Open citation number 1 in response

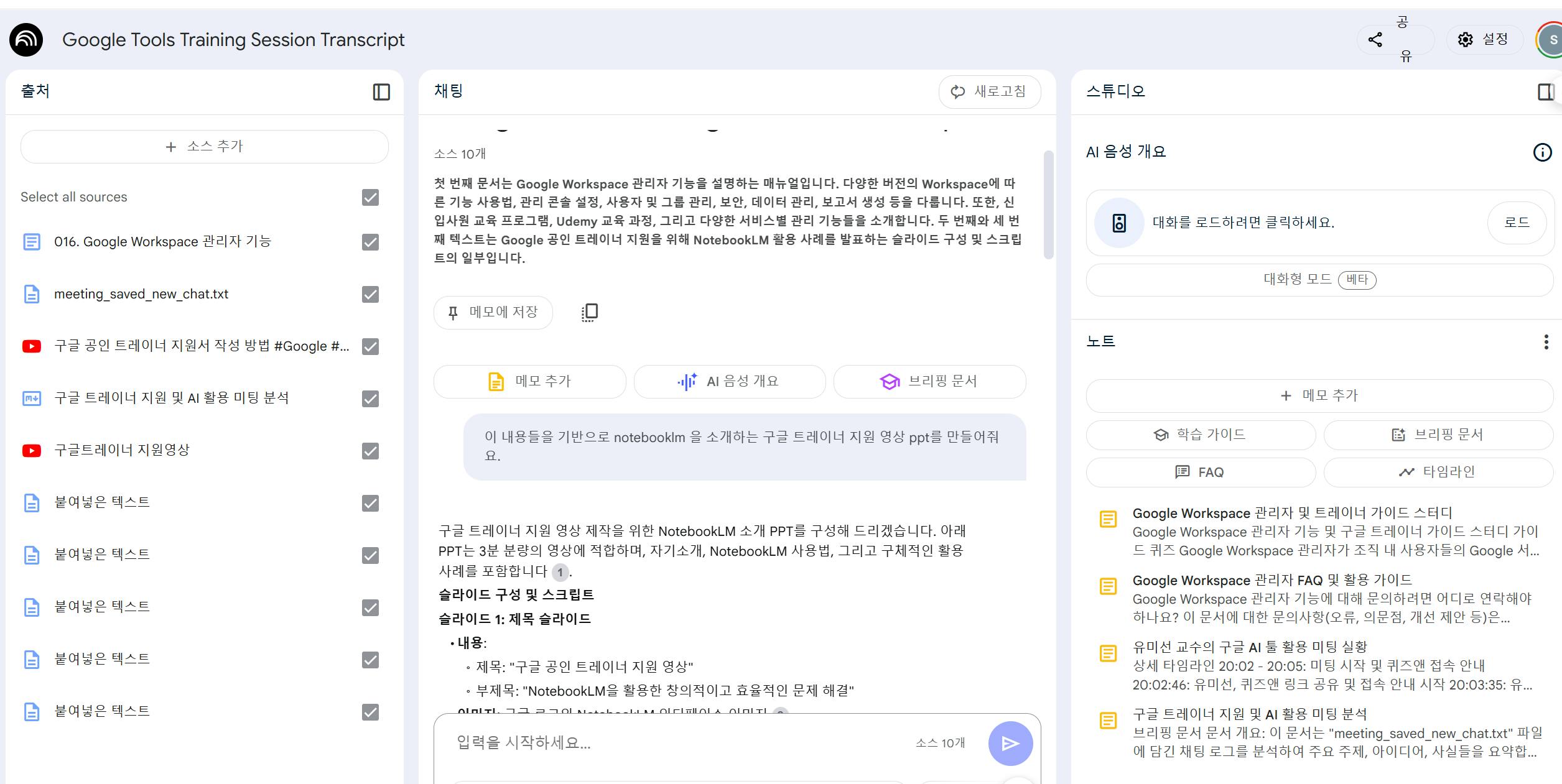pyautogui.click(x=560, y=572)
